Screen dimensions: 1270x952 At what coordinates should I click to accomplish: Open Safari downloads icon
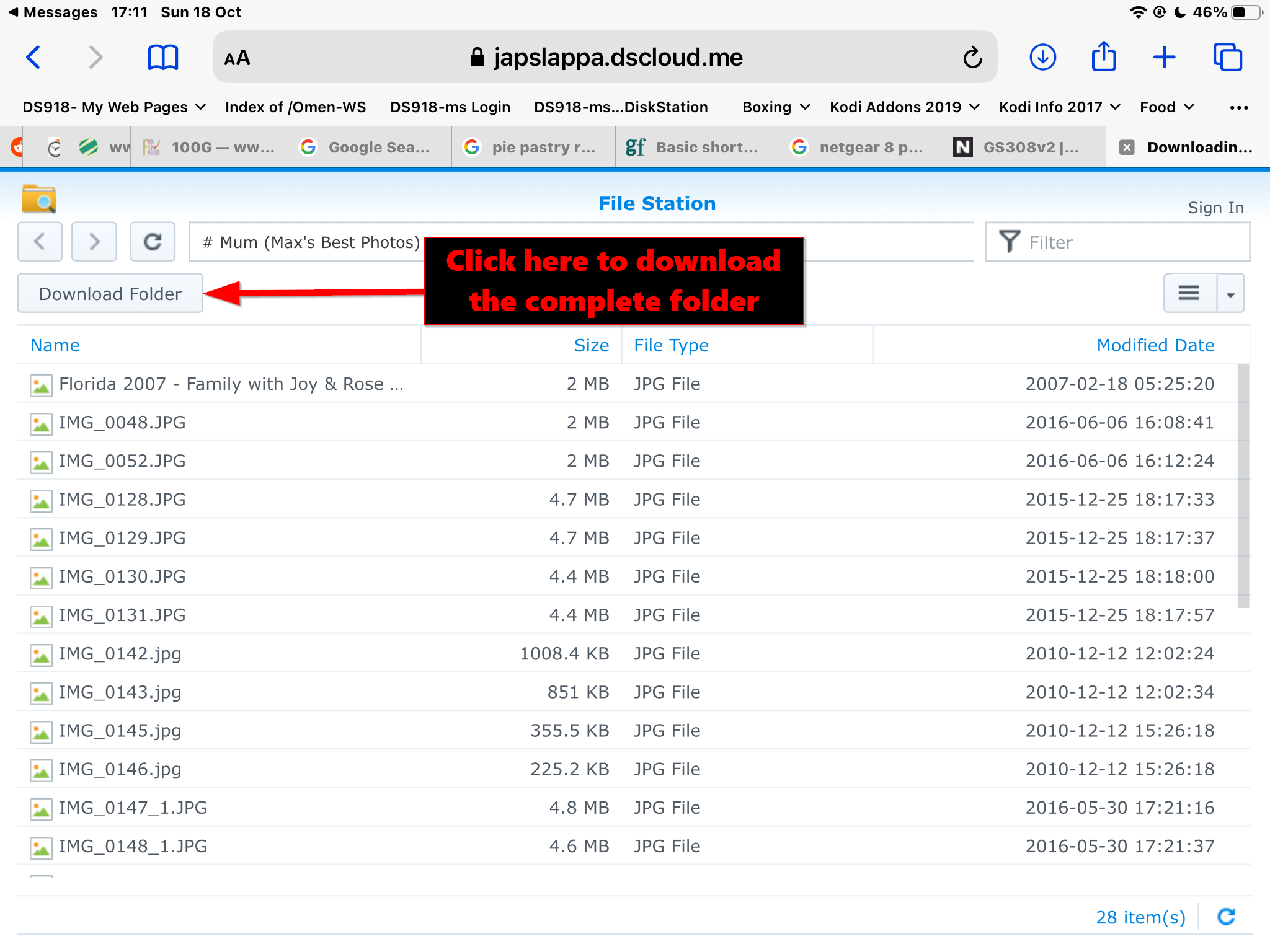pyautogui.click(x=1043, y=58)
